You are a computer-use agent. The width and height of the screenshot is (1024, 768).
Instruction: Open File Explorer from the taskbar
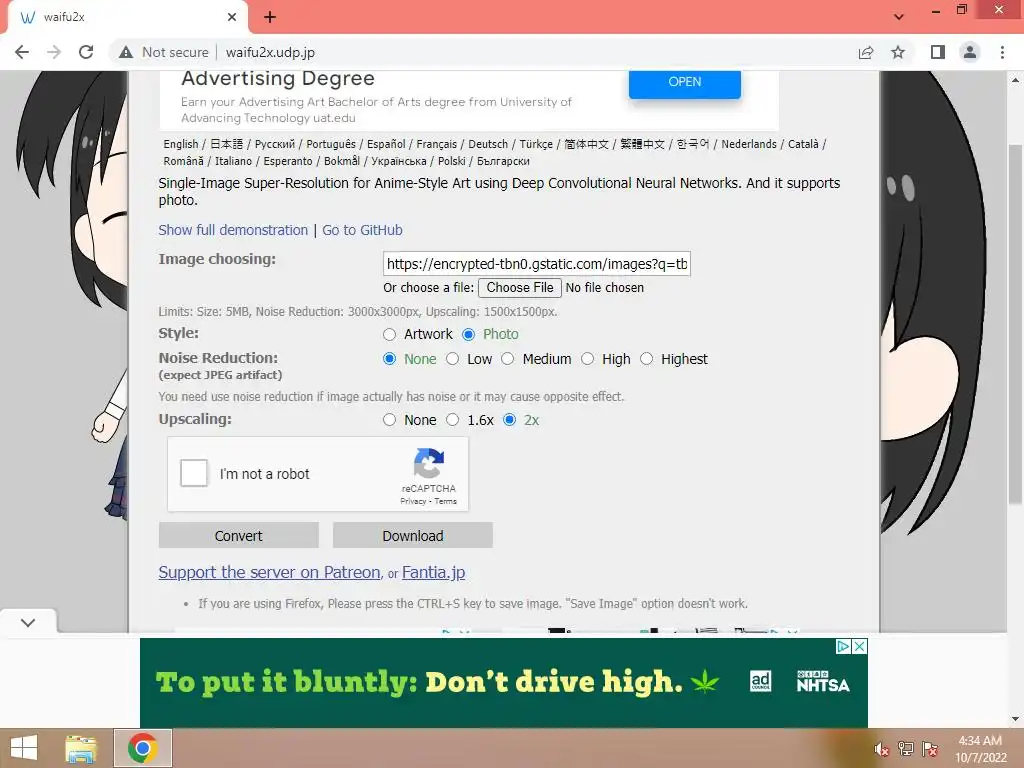point(81,748)
